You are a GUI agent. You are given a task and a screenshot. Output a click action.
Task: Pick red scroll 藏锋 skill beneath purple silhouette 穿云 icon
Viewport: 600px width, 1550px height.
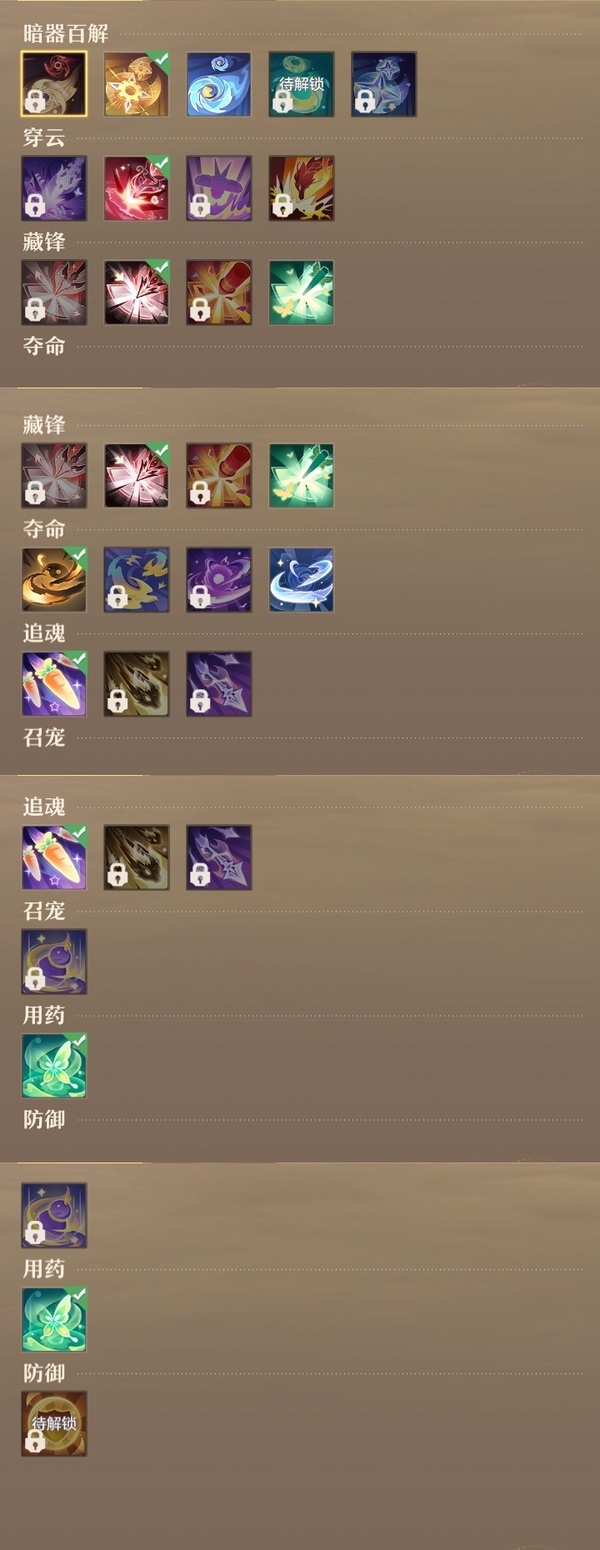click(219, 292)
